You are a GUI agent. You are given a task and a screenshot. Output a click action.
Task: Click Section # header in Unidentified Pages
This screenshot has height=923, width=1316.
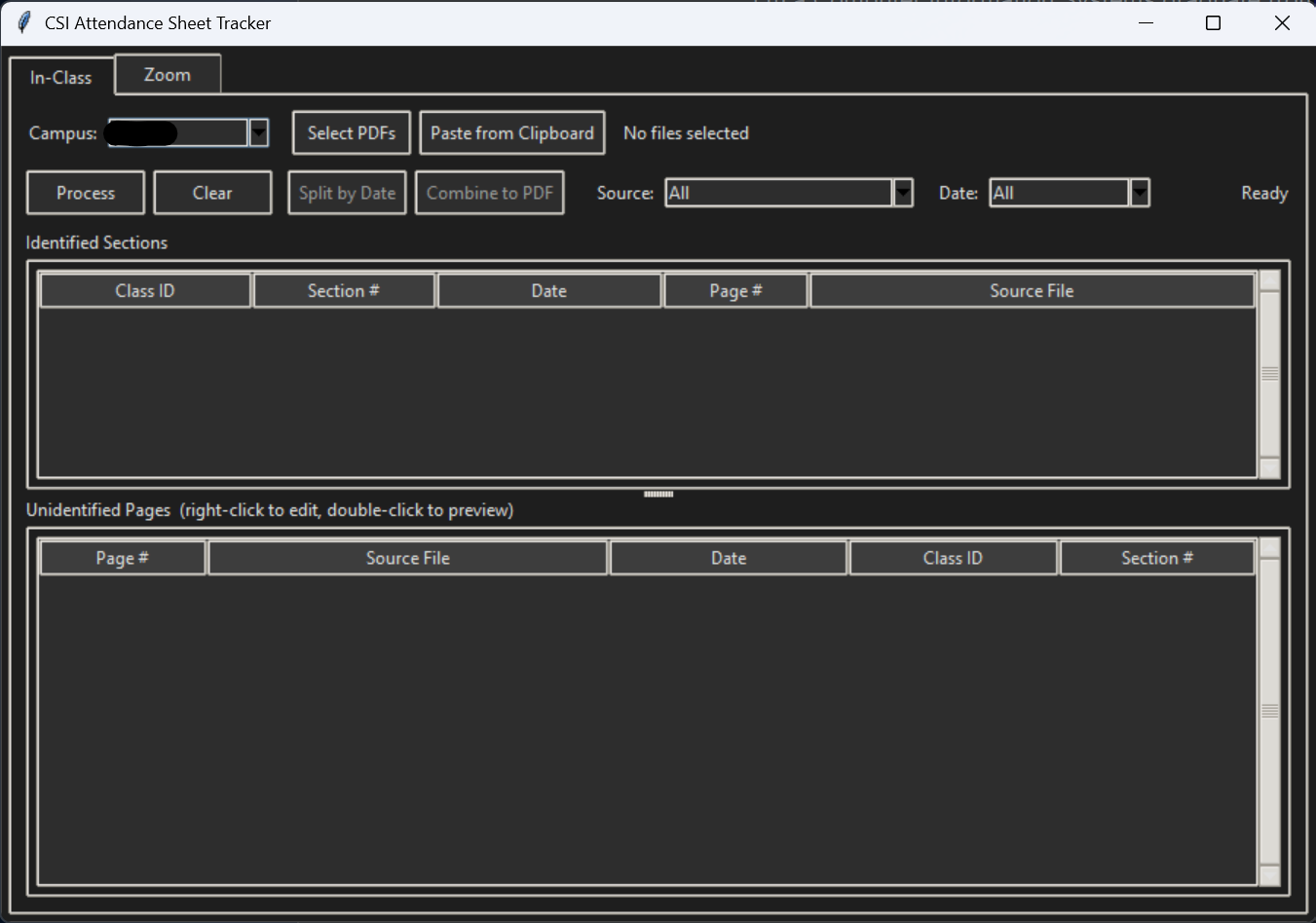click(x=1157, y=558)
